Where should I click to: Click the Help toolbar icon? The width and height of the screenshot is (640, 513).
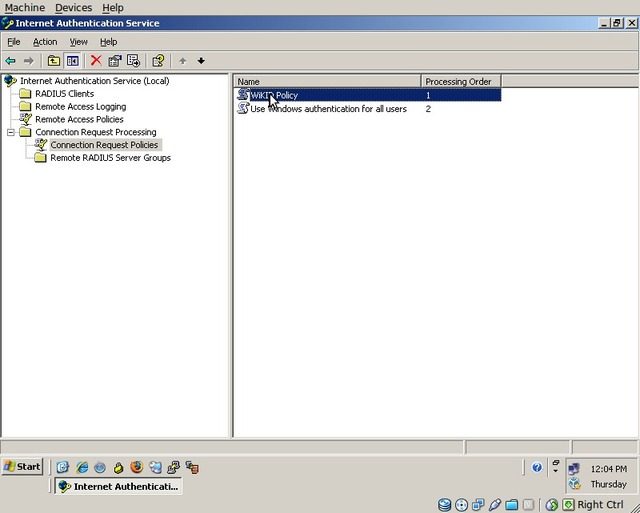click(x=158, y=61)
